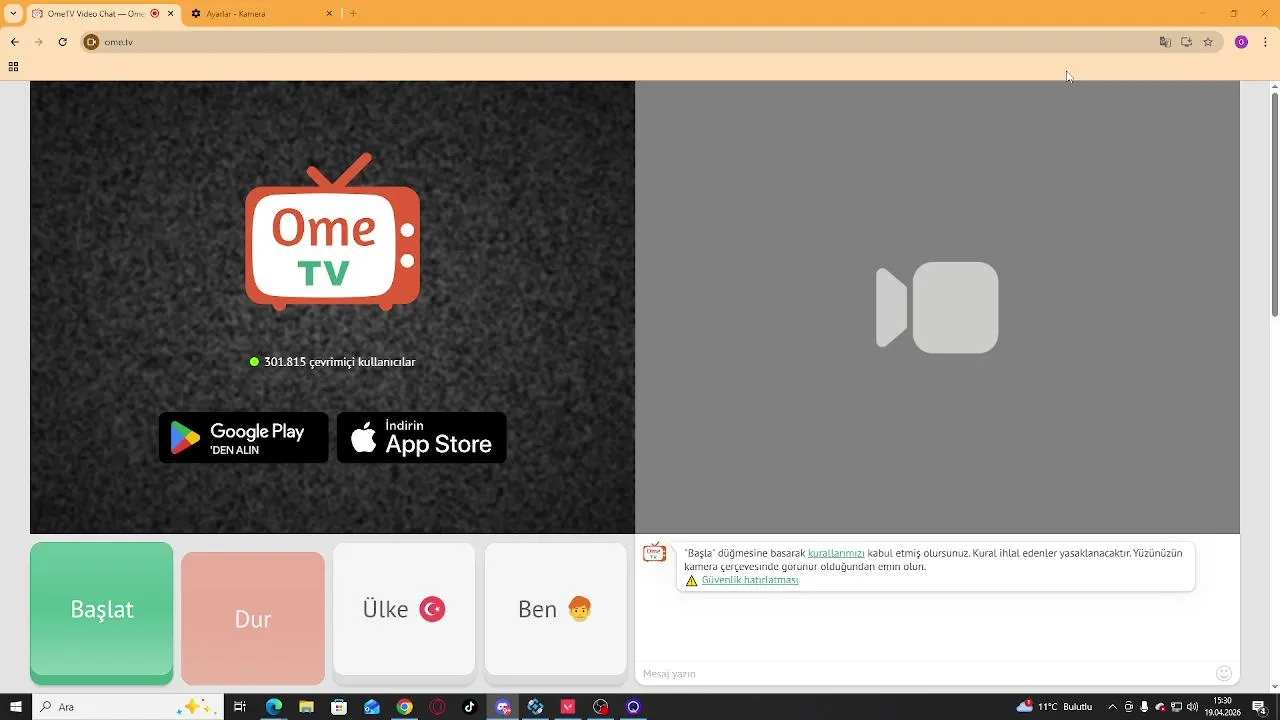Open a new browser tab
1280x720 pixels.
[353, 14]
